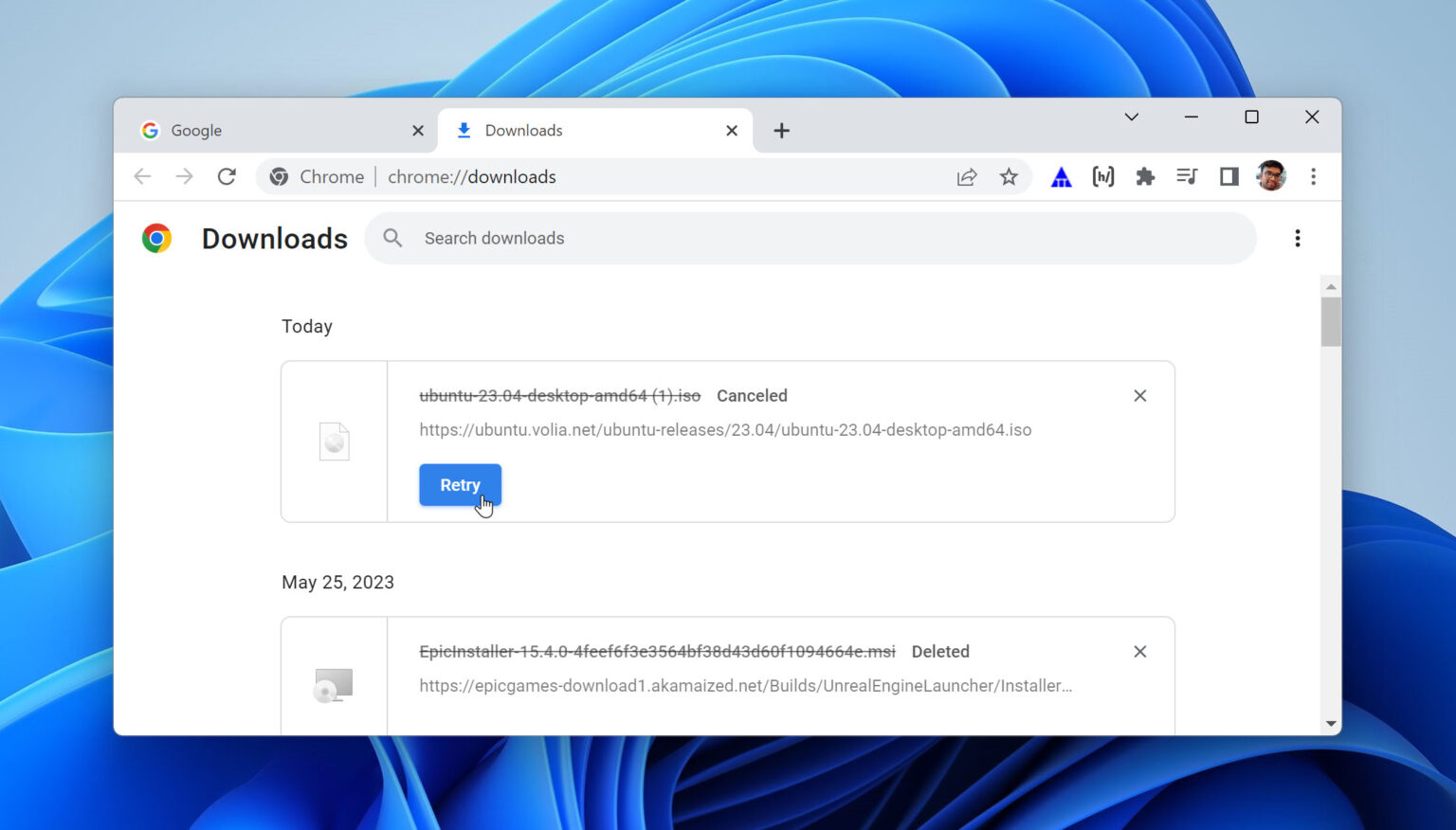Open the blue triangle extension icon
The width and height of the screenshot is (1456, 830).
click(1061, 176)
